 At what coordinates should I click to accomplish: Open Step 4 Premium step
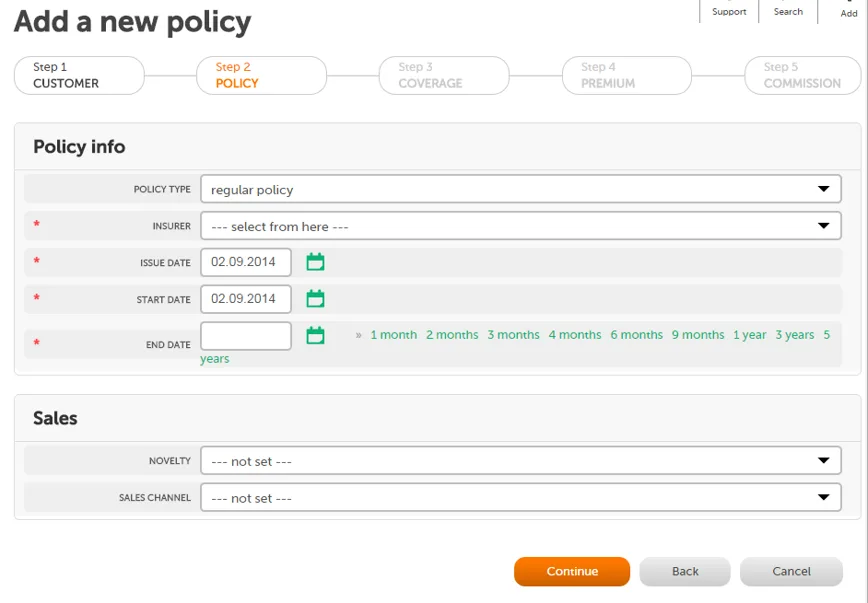[x=627, y=75]
